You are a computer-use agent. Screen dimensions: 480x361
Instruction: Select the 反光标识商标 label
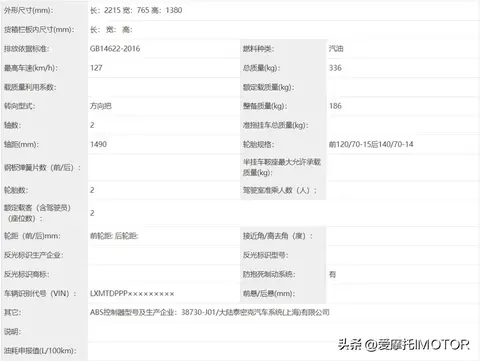[x=27, y=275]
